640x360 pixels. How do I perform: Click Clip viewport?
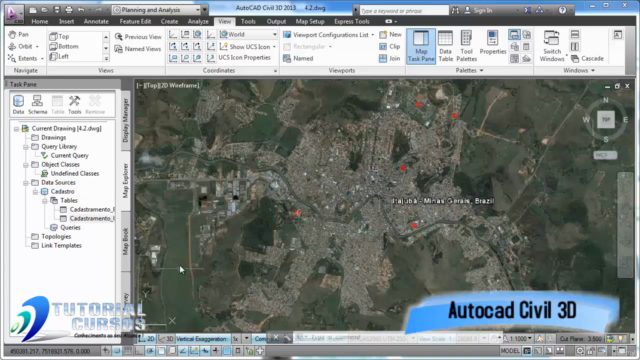pyautogui.click(x=390, y=47)
